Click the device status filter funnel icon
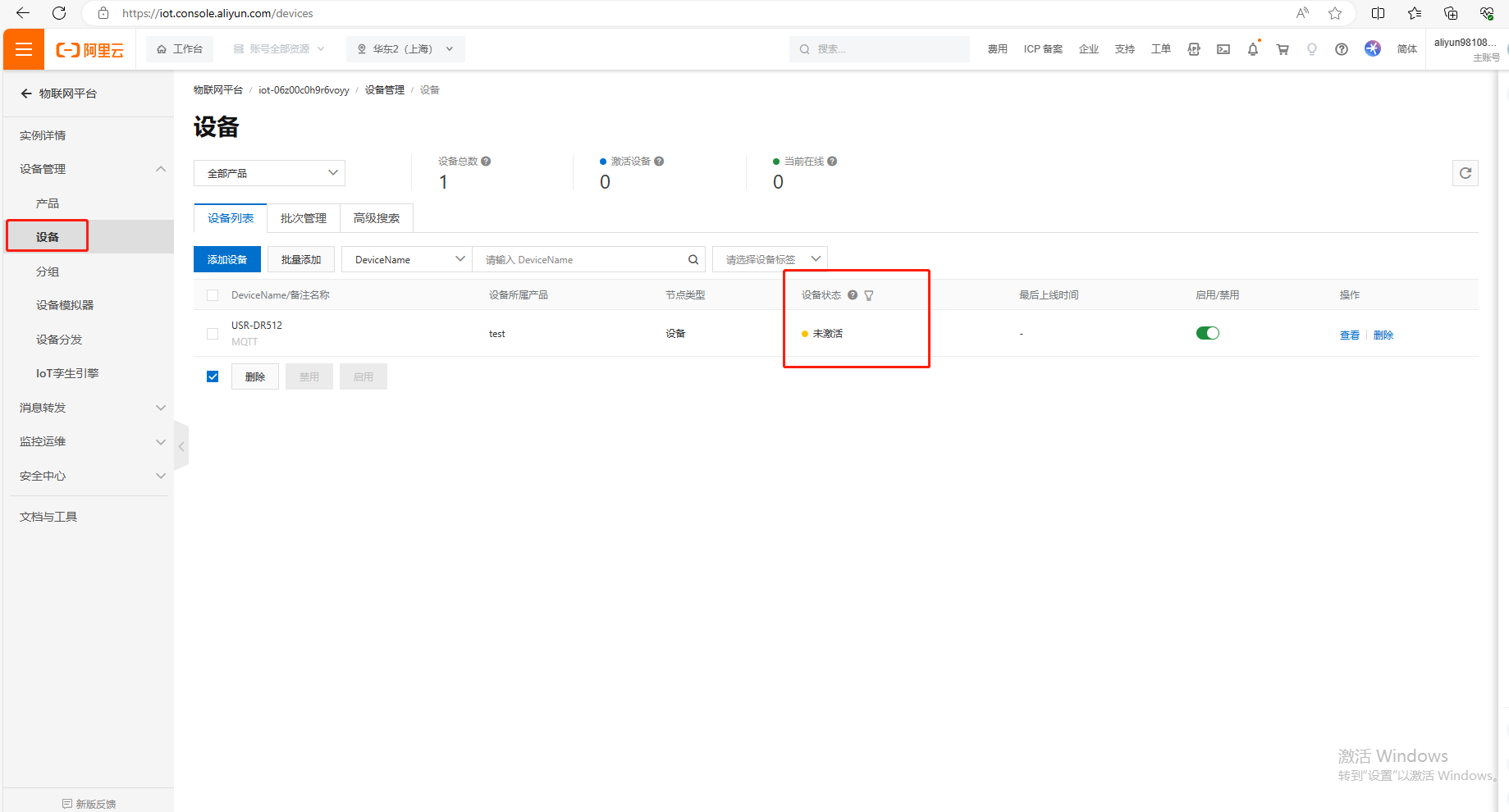1509x812 pixels. (x=869, y=295)
